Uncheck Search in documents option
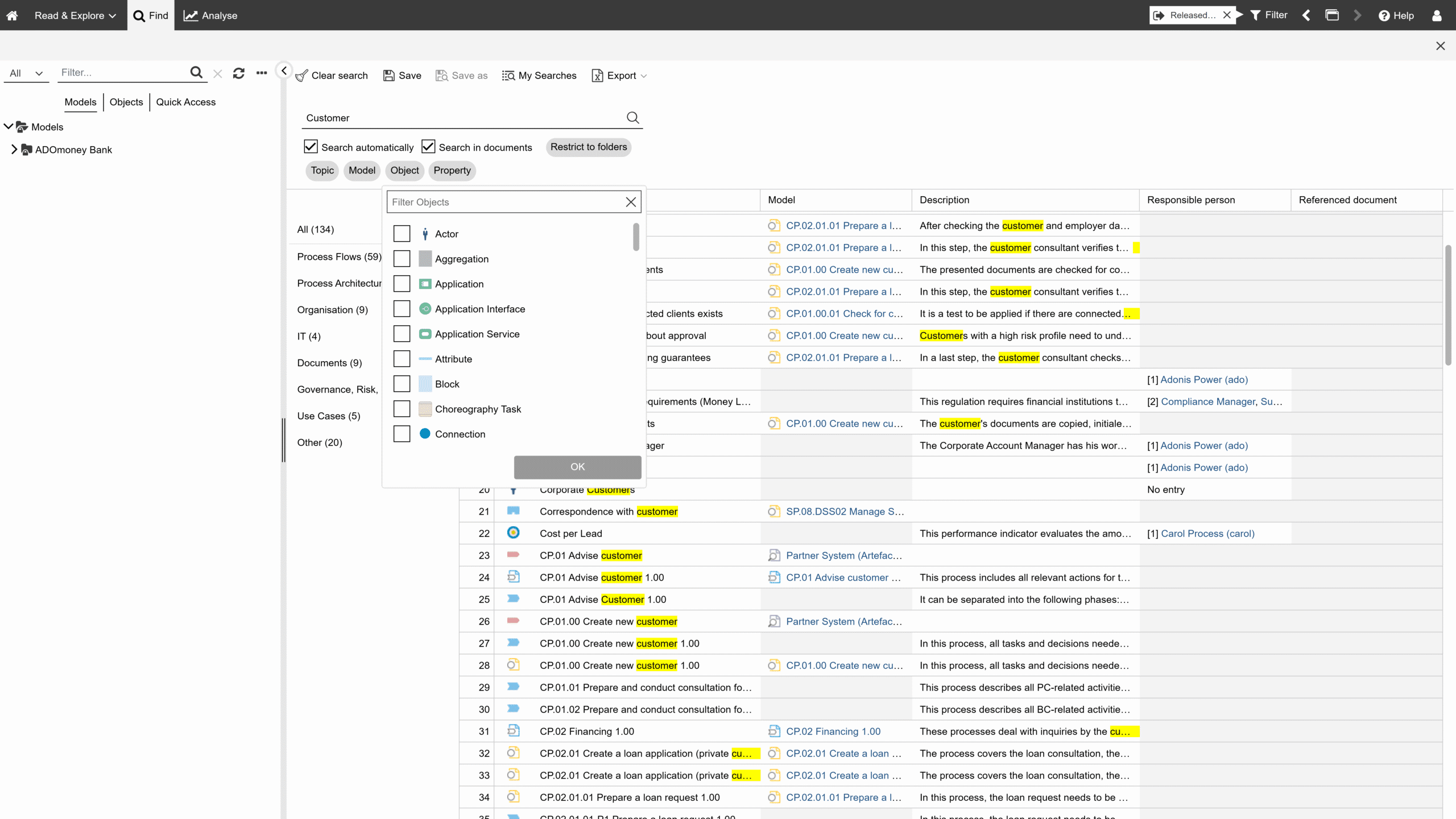The height and width of the screenshot is (819, 1456). (428, 147)
